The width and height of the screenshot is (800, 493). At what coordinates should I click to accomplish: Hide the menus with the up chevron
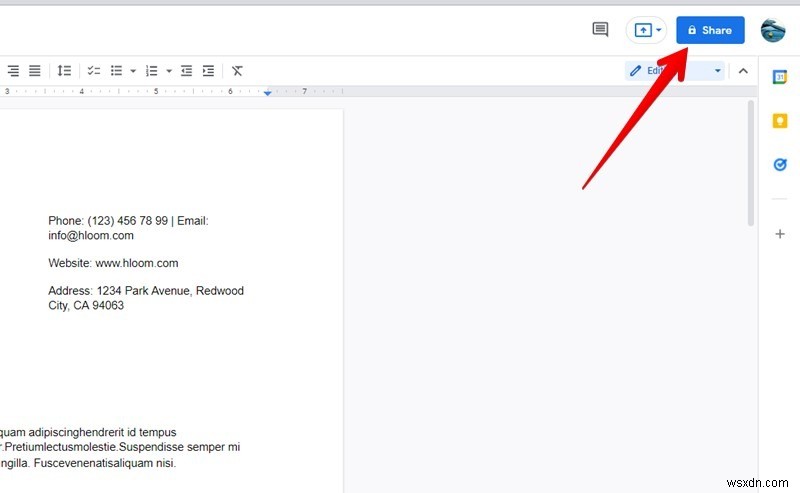(743, 71)
